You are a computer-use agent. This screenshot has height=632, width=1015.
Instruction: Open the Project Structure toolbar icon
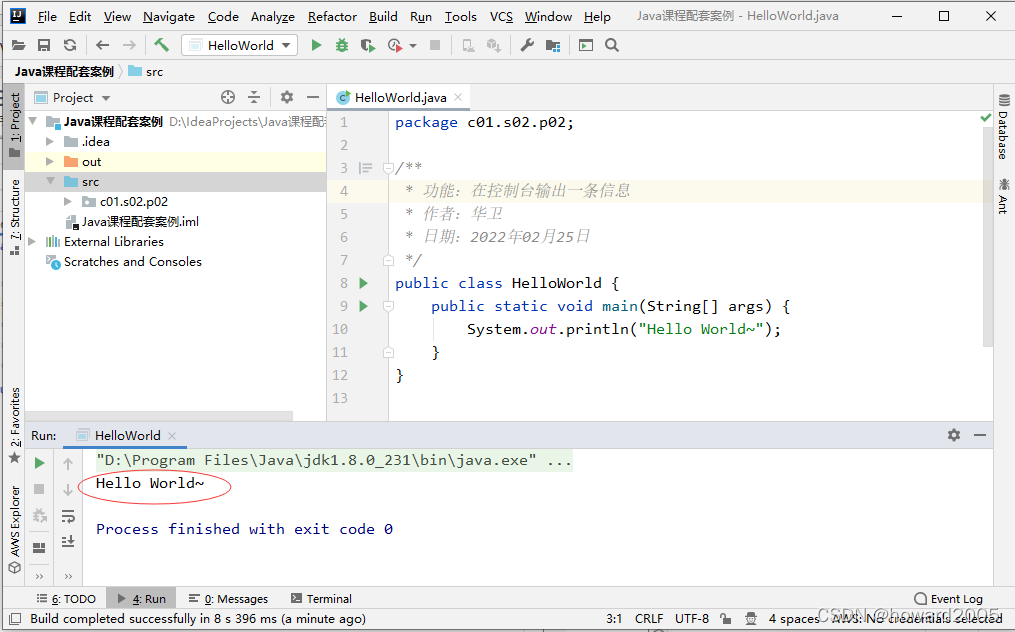[x=553, y=45]
